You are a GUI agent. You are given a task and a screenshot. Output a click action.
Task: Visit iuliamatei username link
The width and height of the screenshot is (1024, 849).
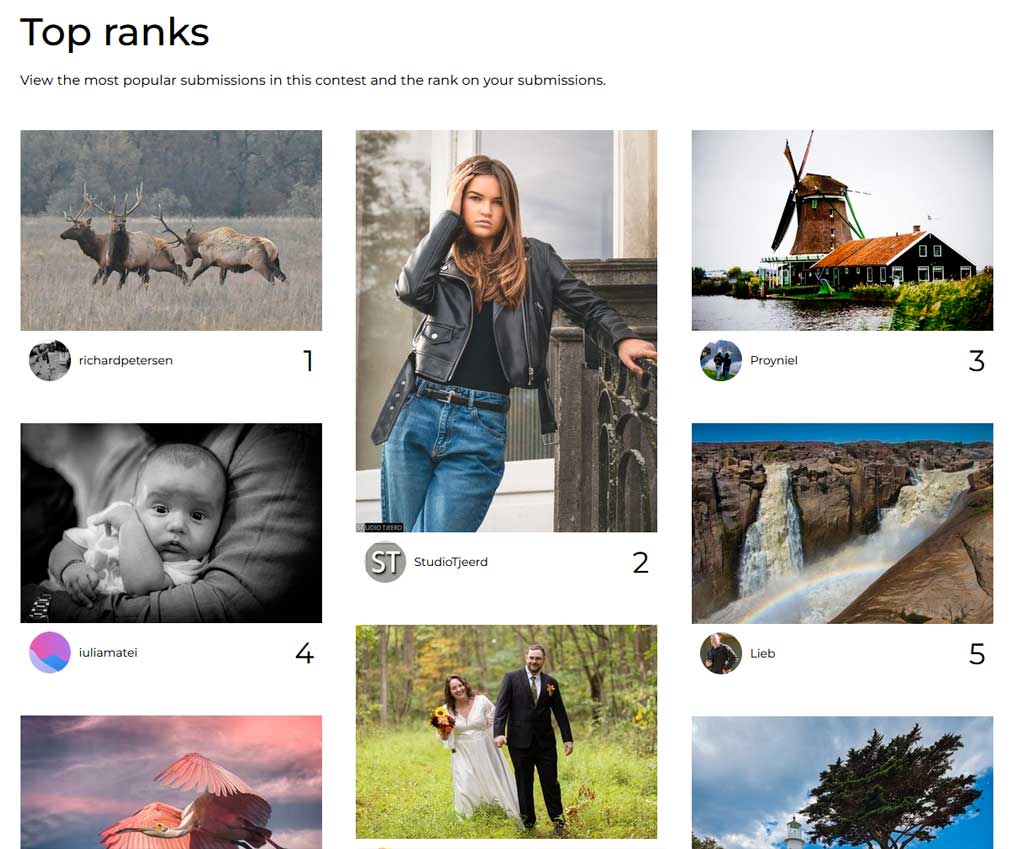[108, 652]
